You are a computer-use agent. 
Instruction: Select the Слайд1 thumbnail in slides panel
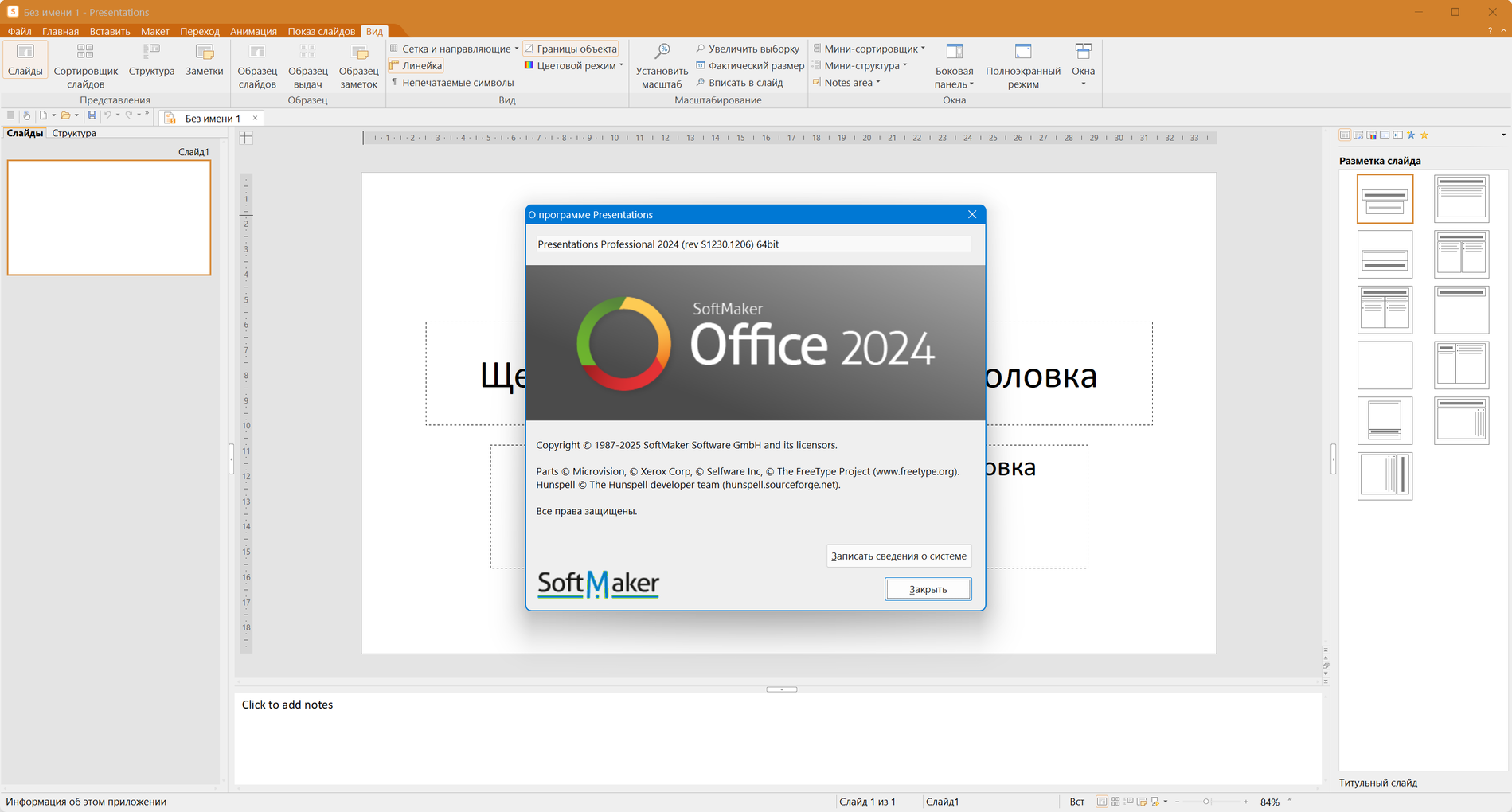tap(109, 217)
